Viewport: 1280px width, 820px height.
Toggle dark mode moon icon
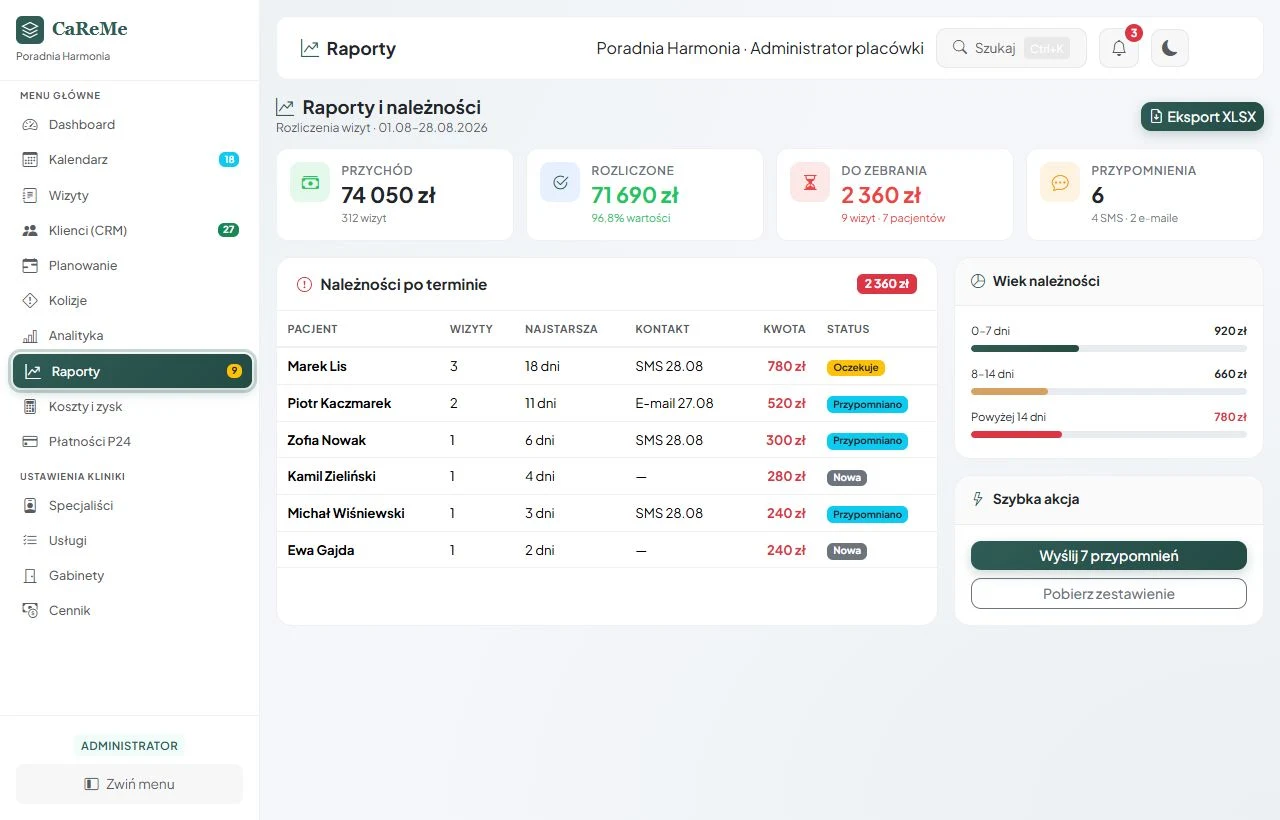(x=1170, y=48)
